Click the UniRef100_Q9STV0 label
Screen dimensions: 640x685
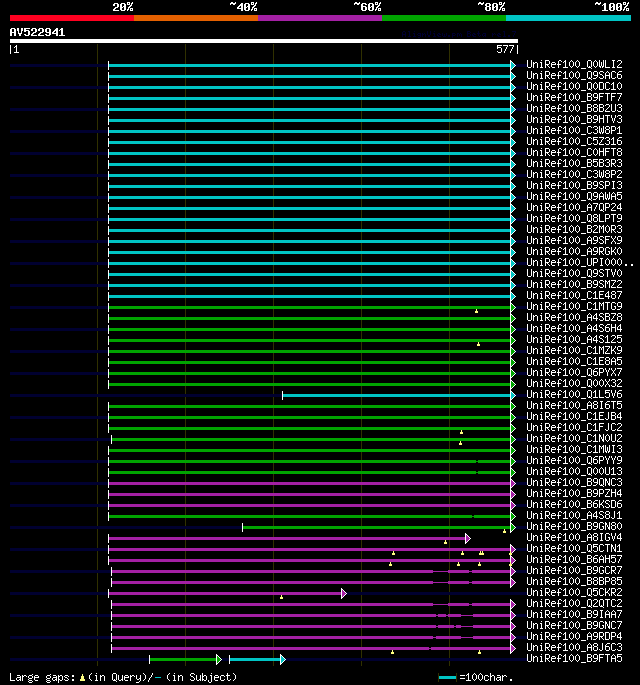tap(574, 273)
